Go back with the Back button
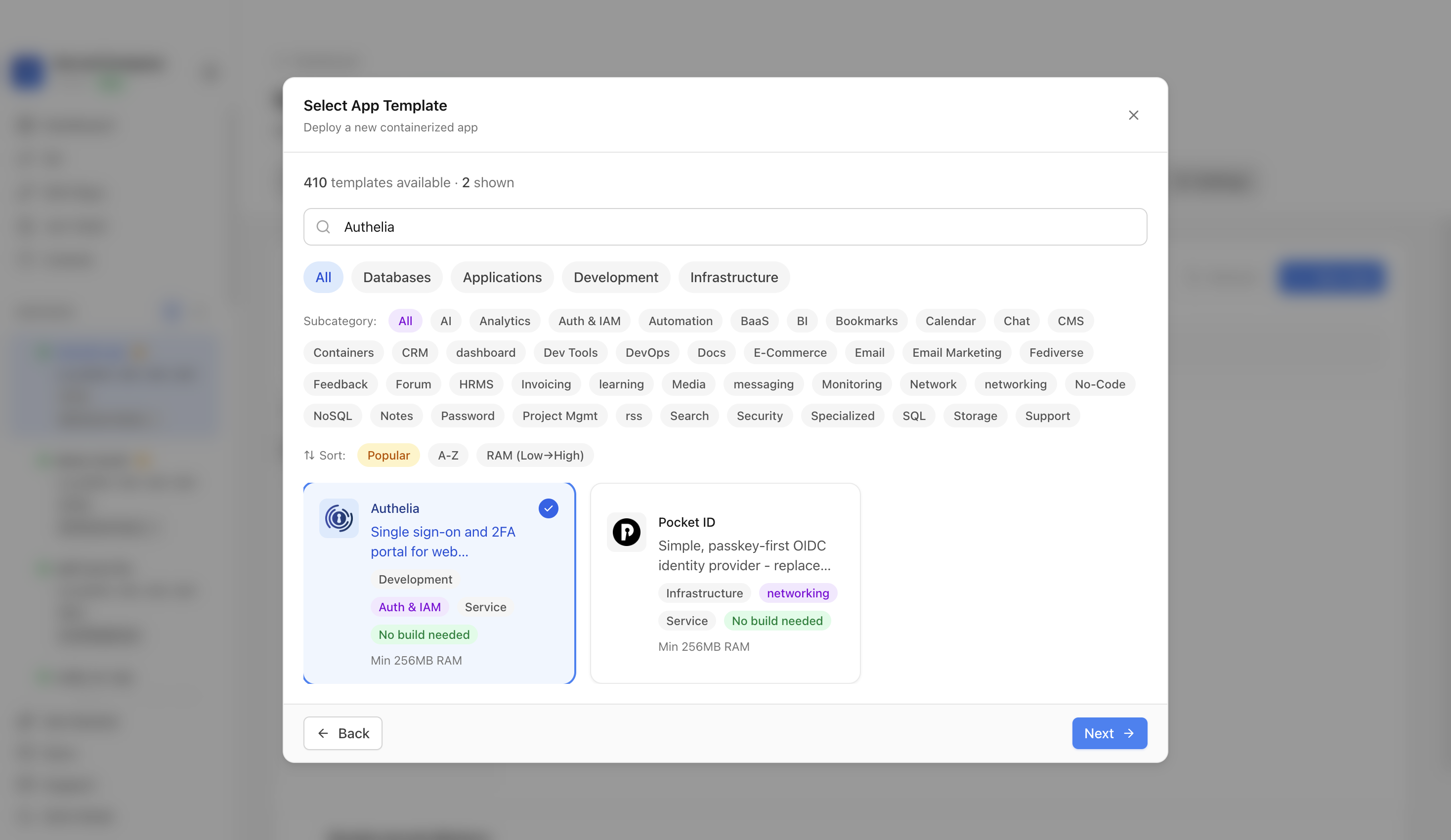 (x=342, y=733)
